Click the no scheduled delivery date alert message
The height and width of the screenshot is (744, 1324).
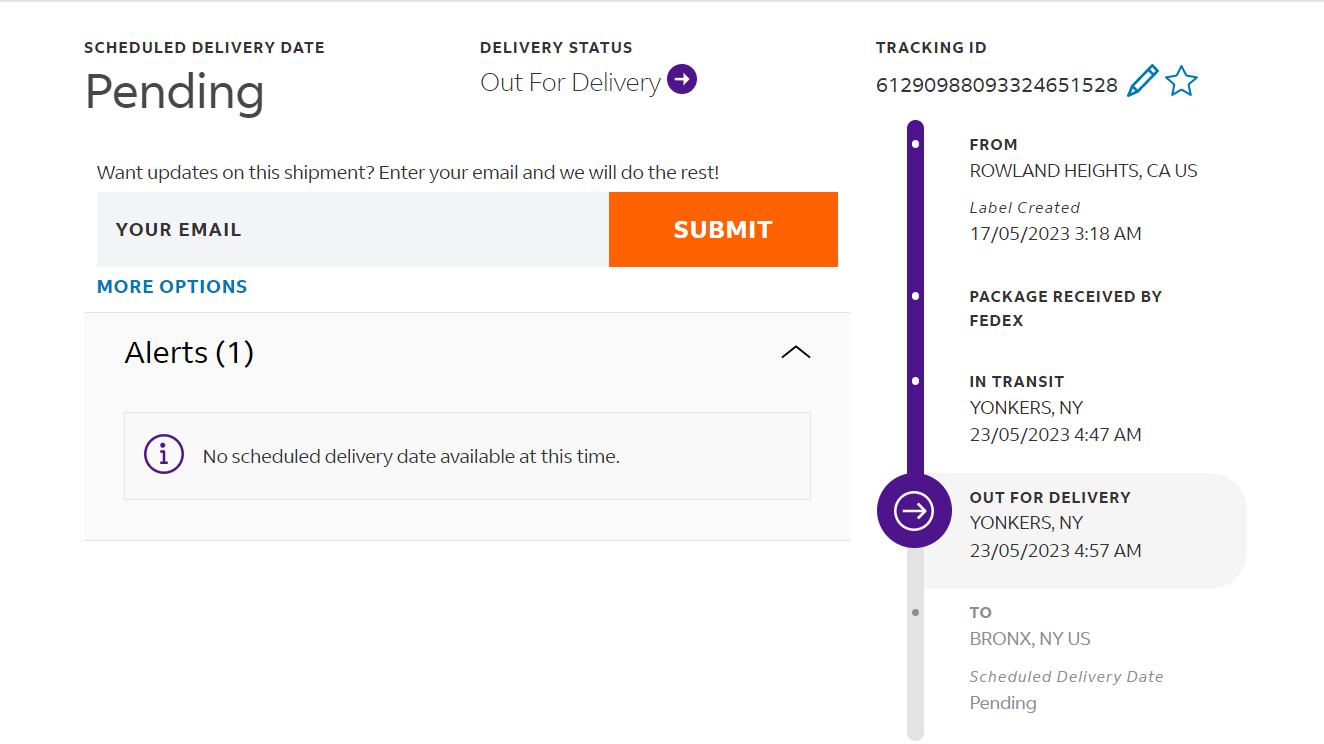tap(411, 457)
